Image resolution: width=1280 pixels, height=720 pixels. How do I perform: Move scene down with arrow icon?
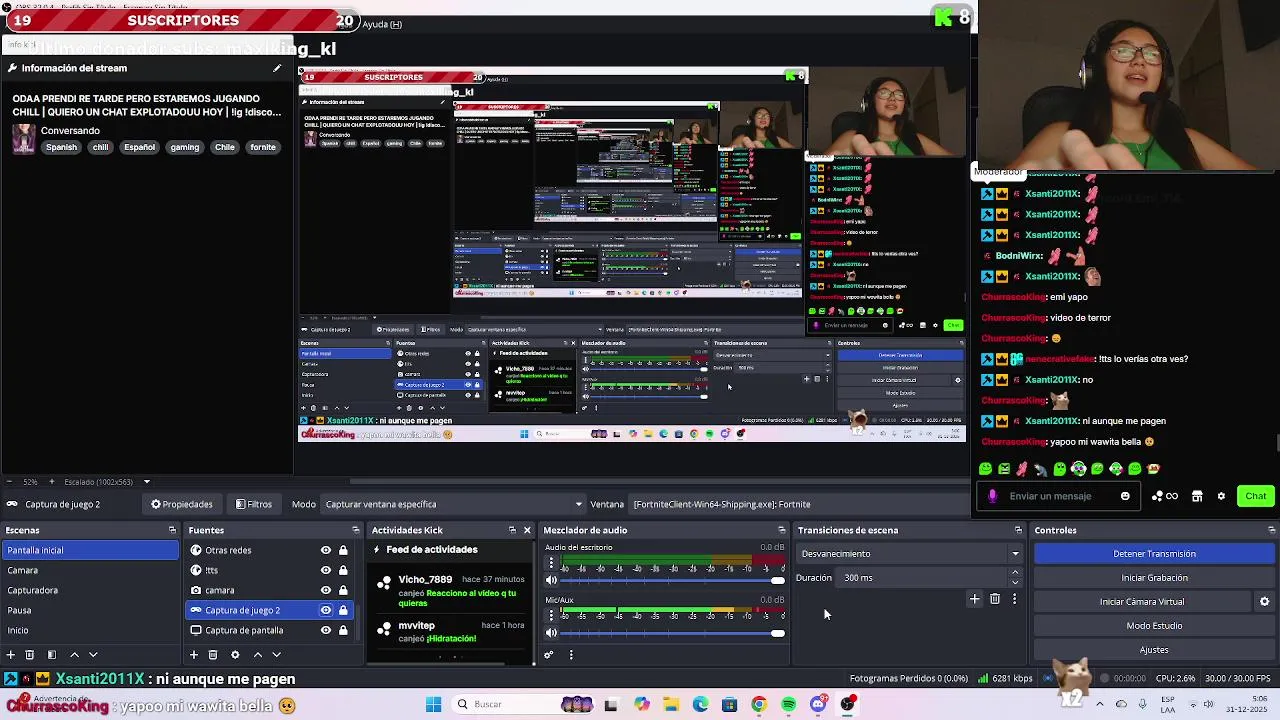[93, 655]
